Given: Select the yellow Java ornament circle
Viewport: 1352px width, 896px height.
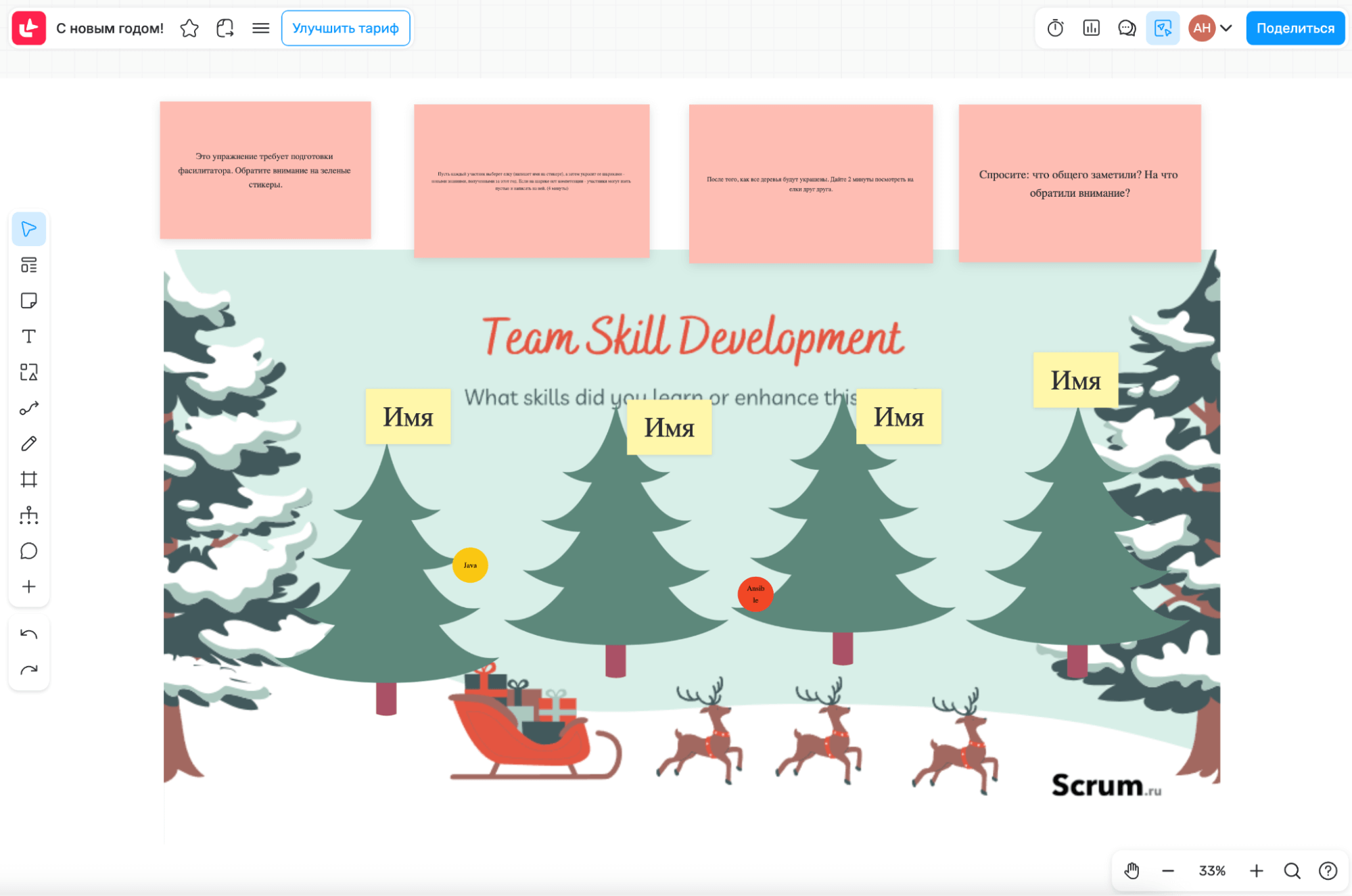Looking at the screenshot, I should coord(470,565).
